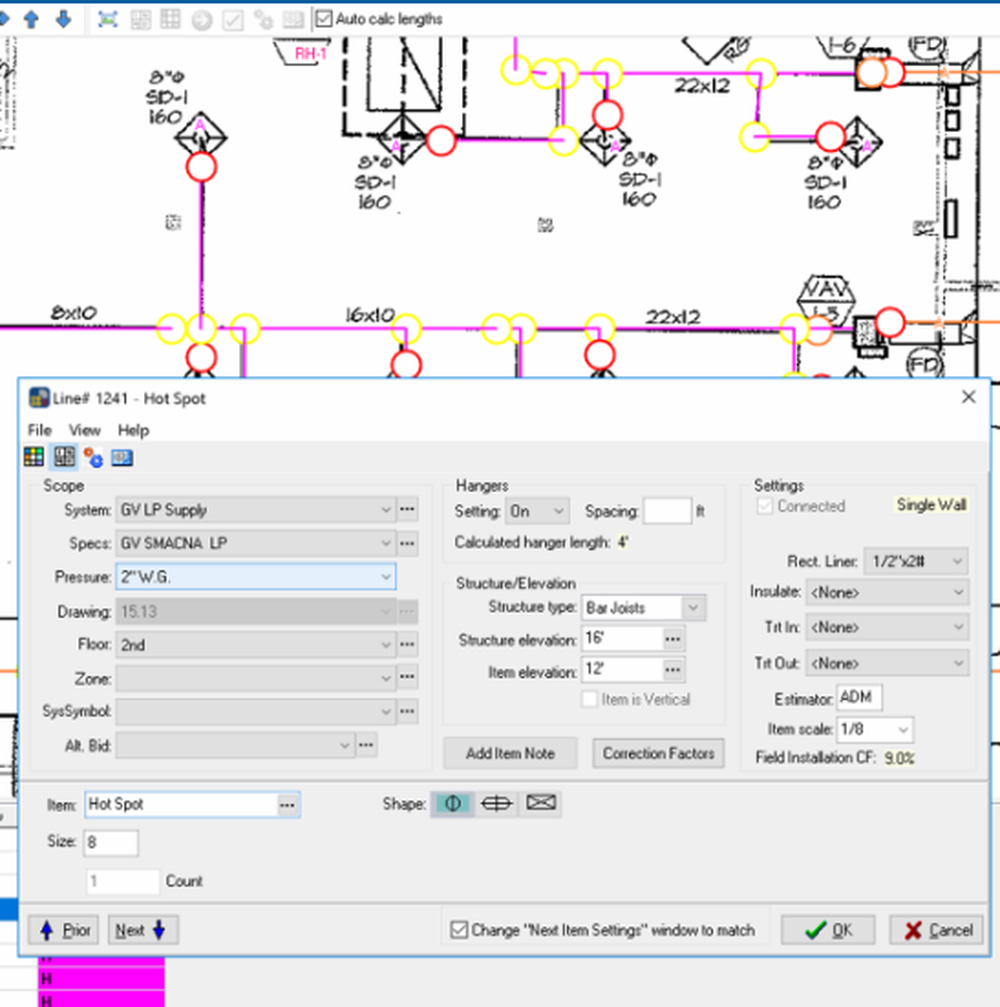Toggle Item is Vertical checkbox

[589, 699]
